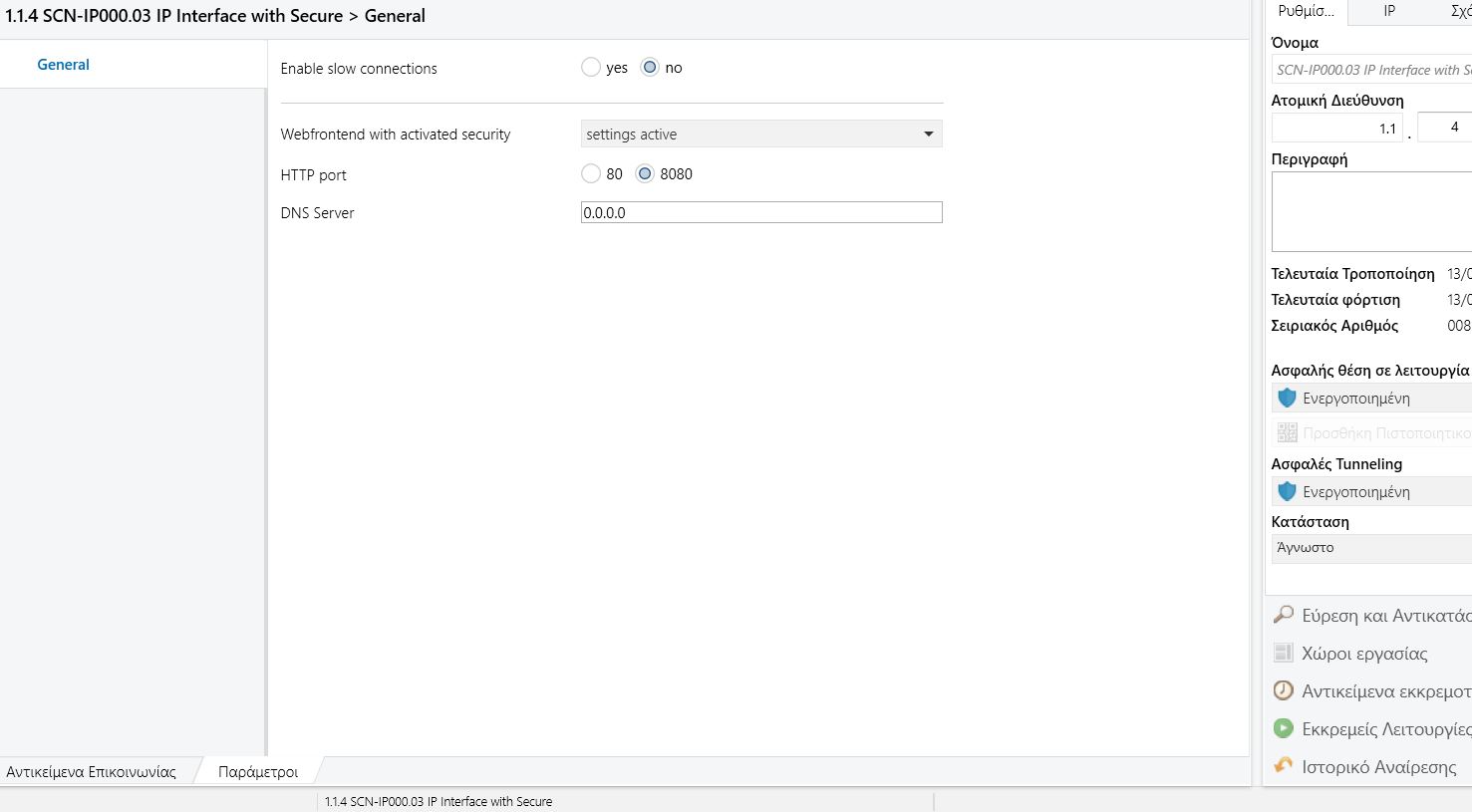
Task: Set Enable slow connections to yes
Action: pos(591,68)
